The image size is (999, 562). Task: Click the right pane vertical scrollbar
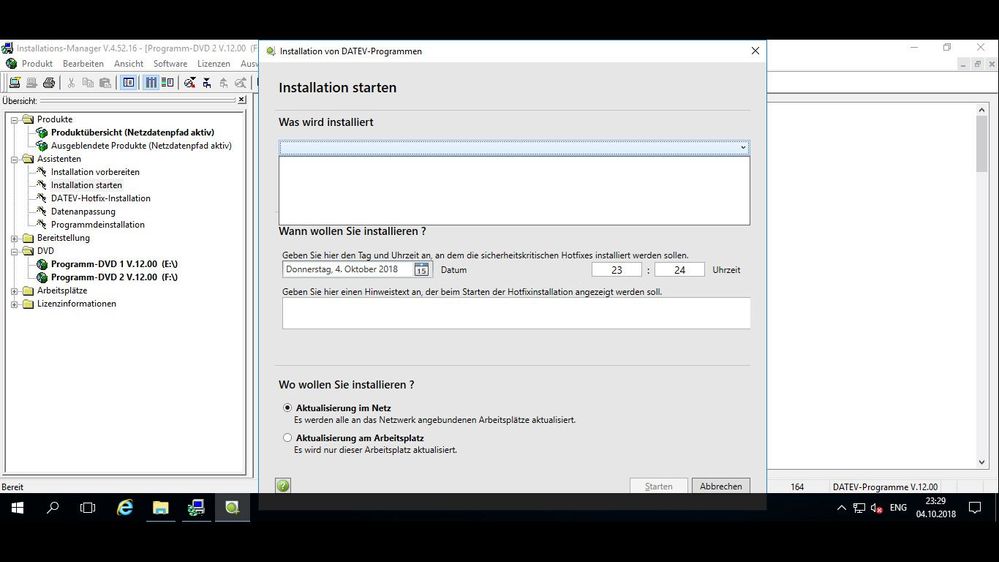982,300
